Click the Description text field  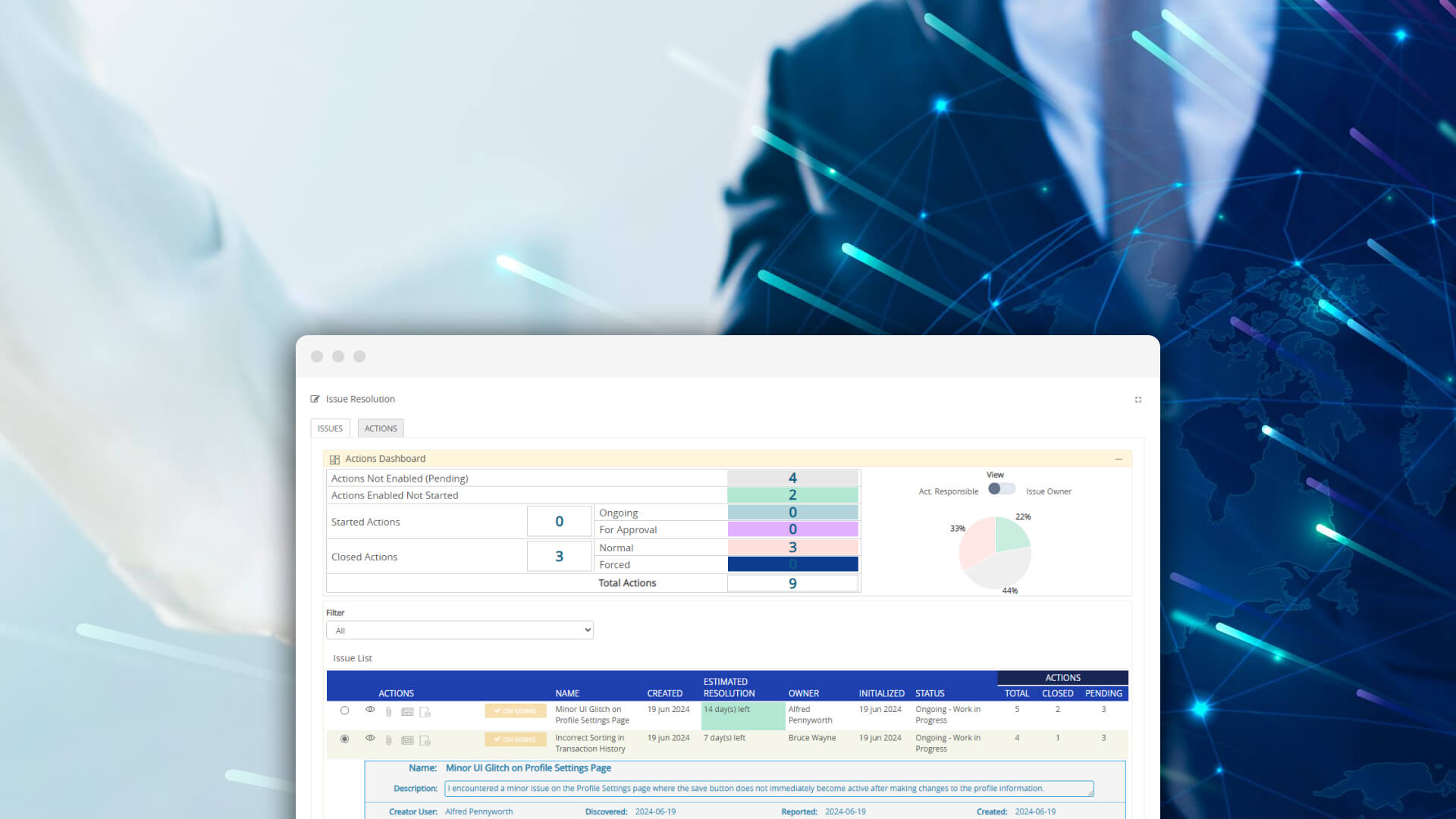(x=768, y=789)
